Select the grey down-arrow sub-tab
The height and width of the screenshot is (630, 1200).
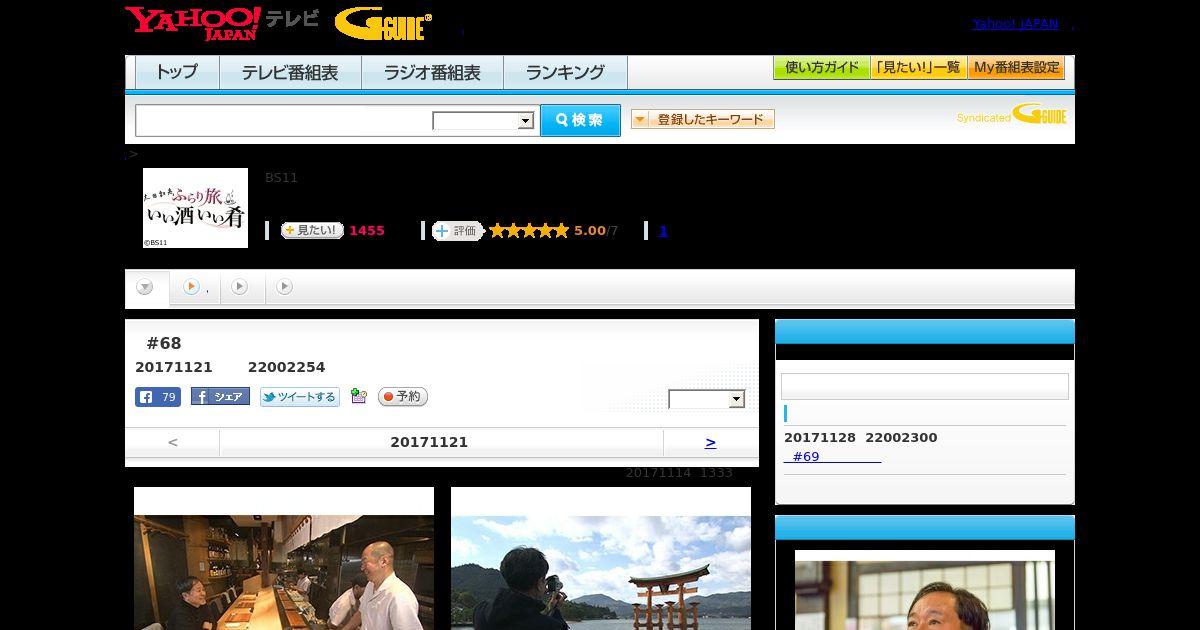146,288
